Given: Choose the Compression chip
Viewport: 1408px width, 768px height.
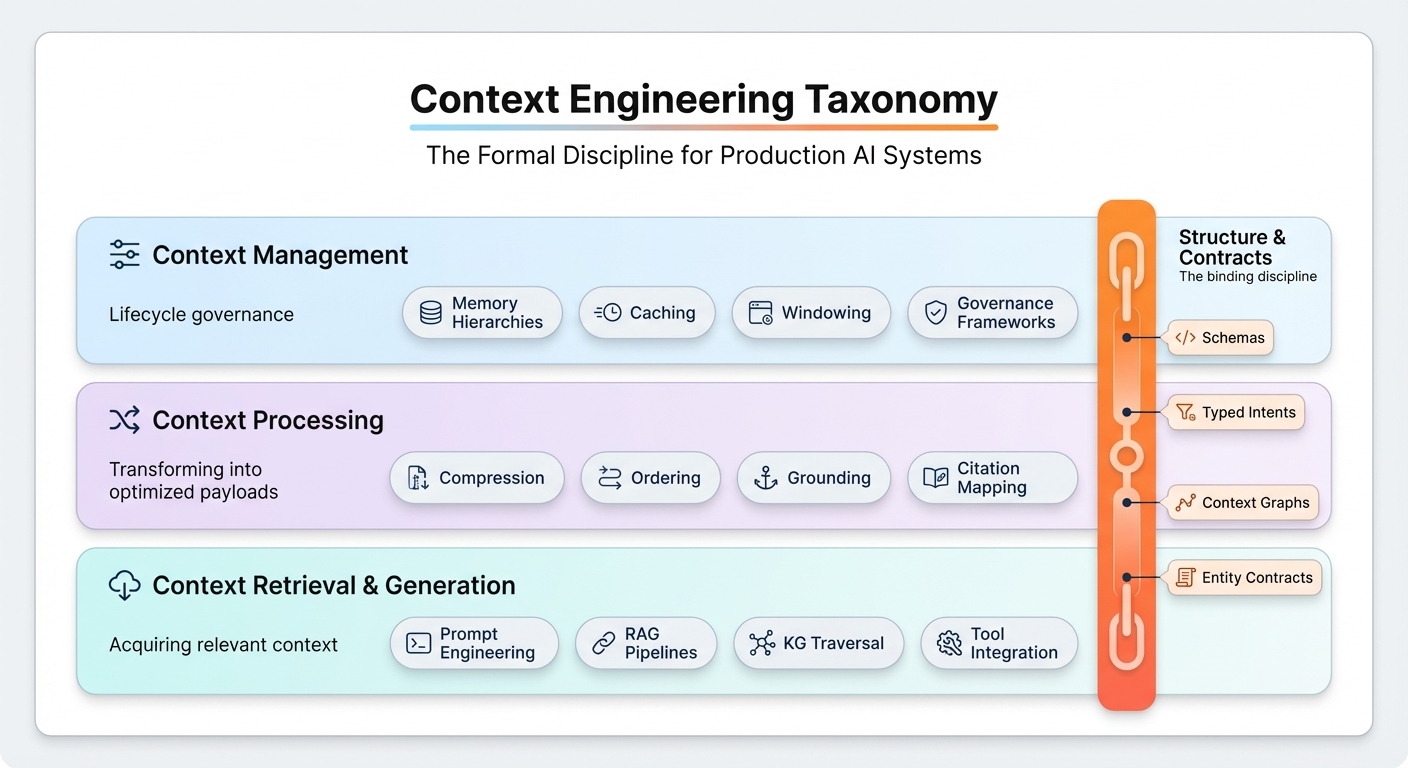Looking at the screenshot, I should 477,478.
